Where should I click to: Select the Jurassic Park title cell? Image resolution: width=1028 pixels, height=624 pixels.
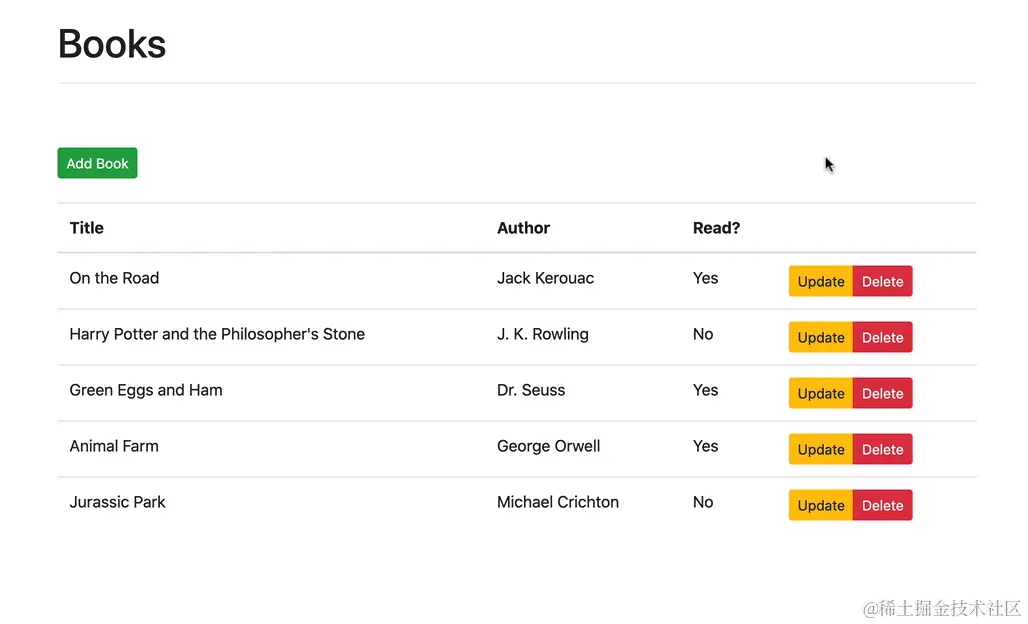point(117,502)
